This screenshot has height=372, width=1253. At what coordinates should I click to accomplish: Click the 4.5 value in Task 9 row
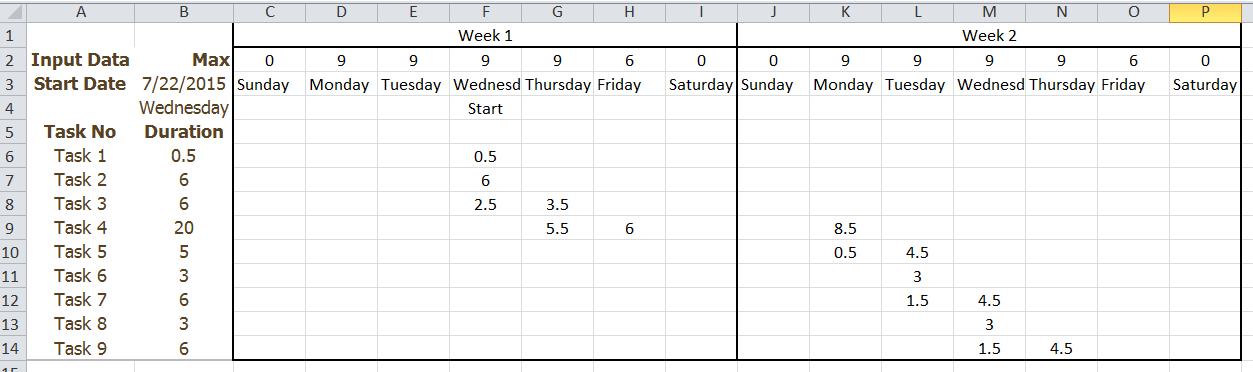[x=1061, y=348]
